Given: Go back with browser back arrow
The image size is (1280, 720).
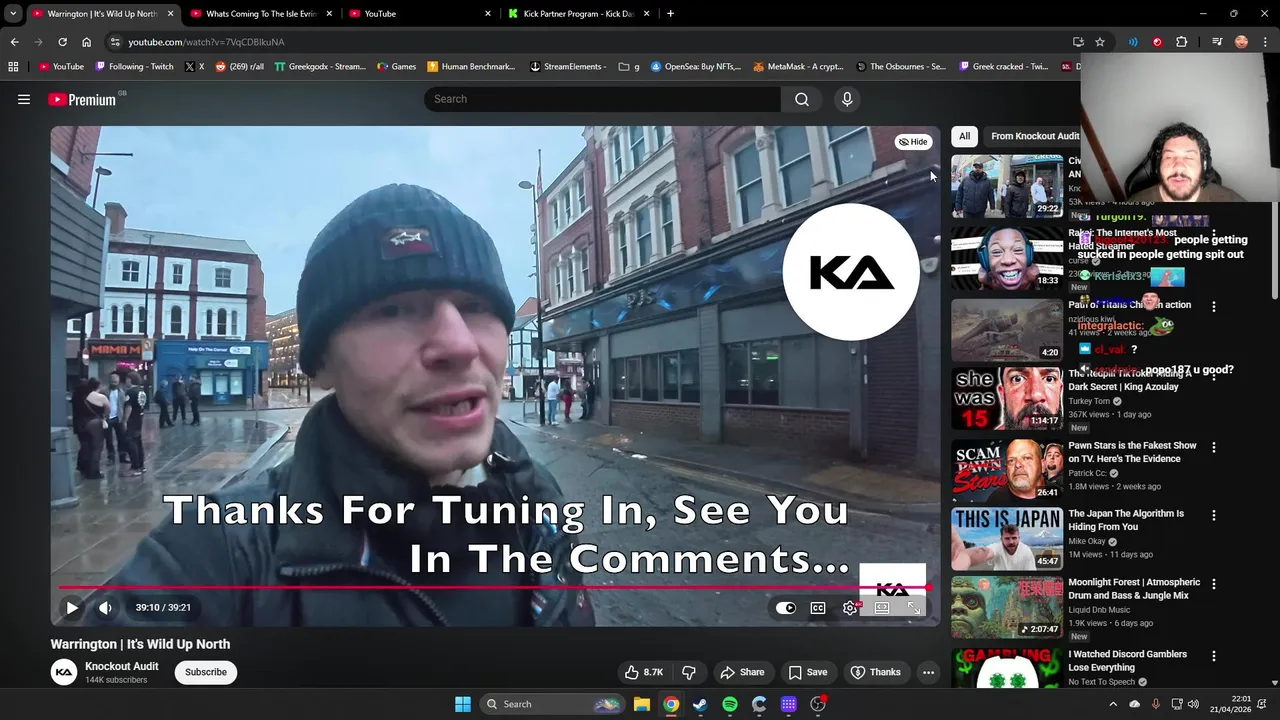Looking at the screenshot, I should coord(14,42).
